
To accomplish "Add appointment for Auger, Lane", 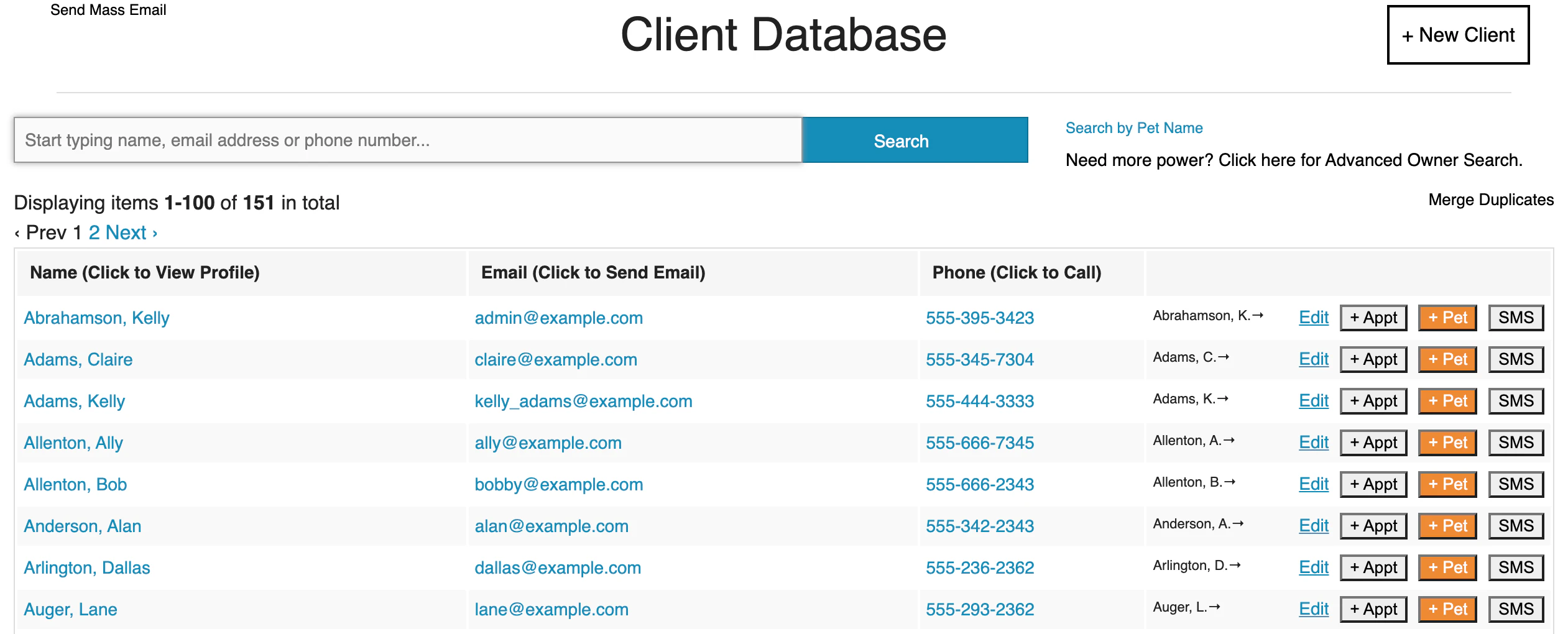I will pos(1373,609).
